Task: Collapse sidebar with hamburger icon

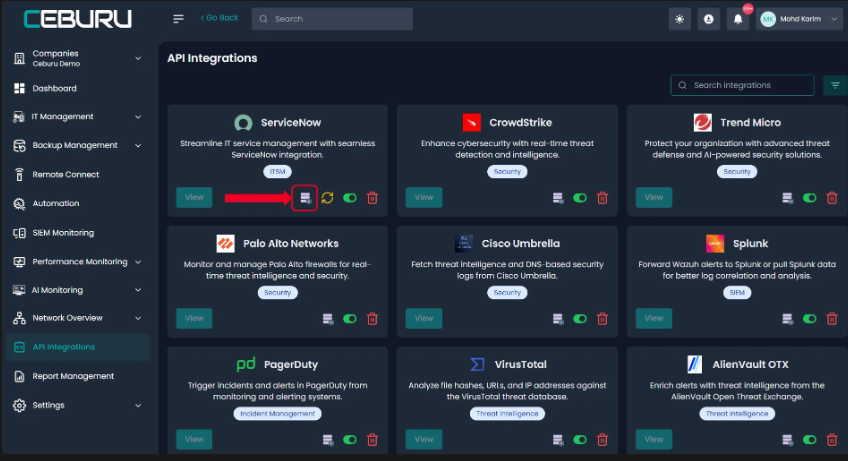Action: pyautogui.click(x=178, y=19)
